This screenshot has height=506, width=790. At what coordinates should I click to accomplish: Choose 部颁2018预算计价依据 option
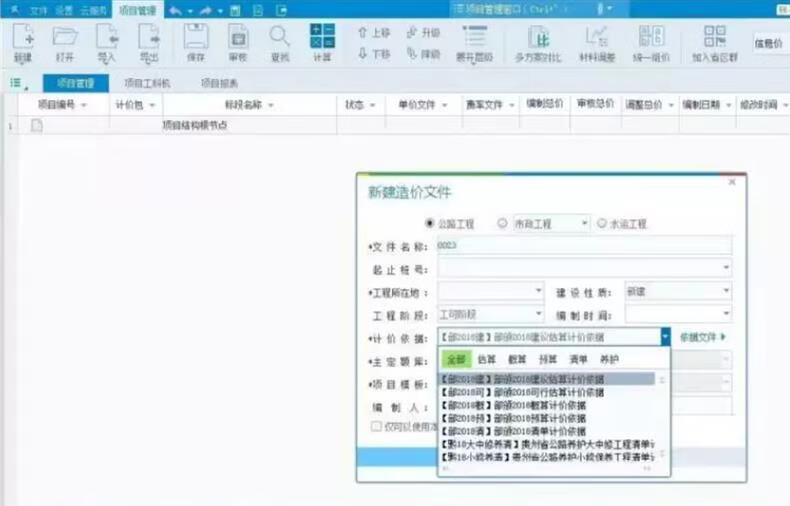coord(548,418)
